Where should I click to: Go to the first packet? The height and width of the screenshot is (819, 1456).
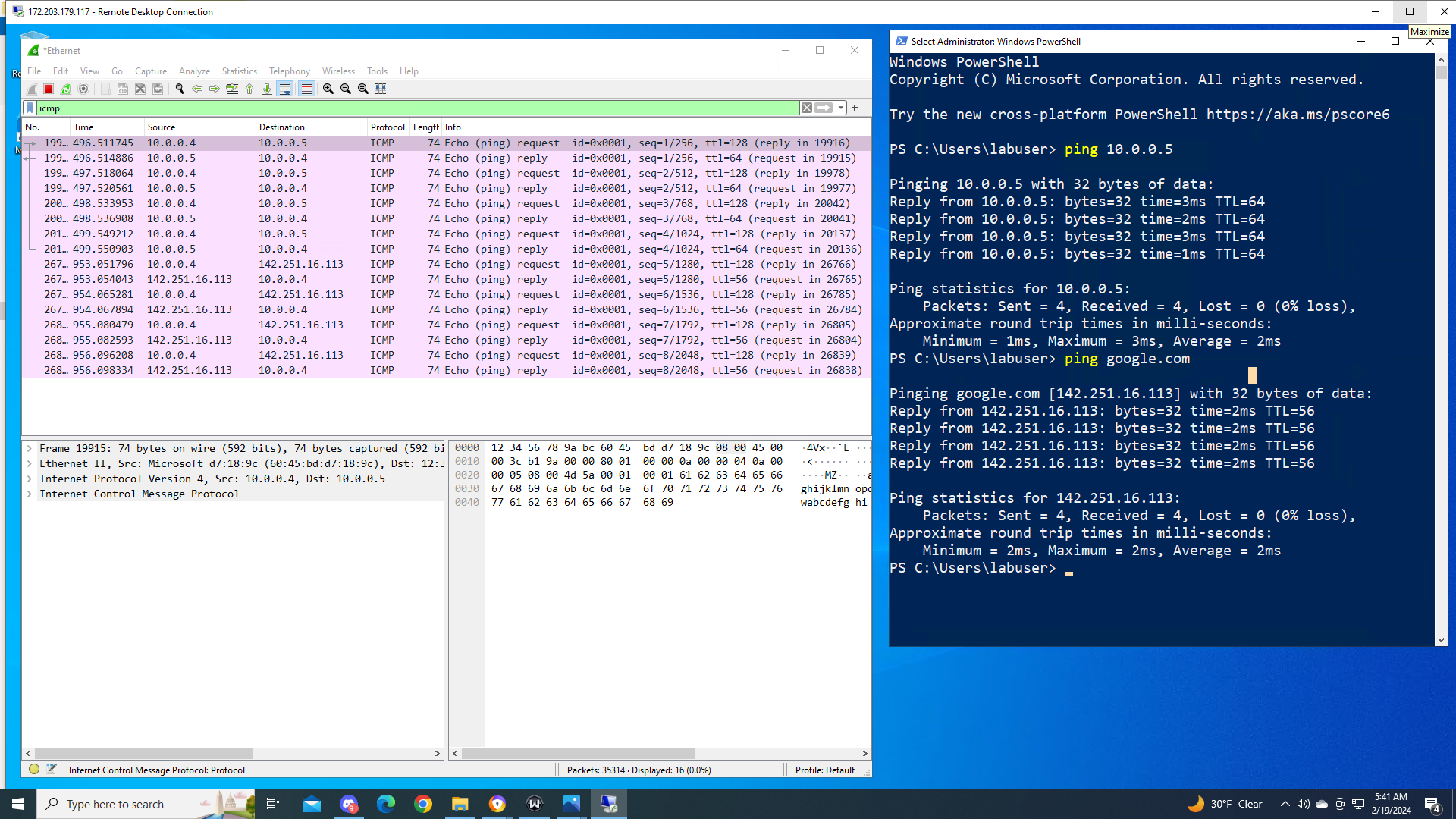pos(249,89)
